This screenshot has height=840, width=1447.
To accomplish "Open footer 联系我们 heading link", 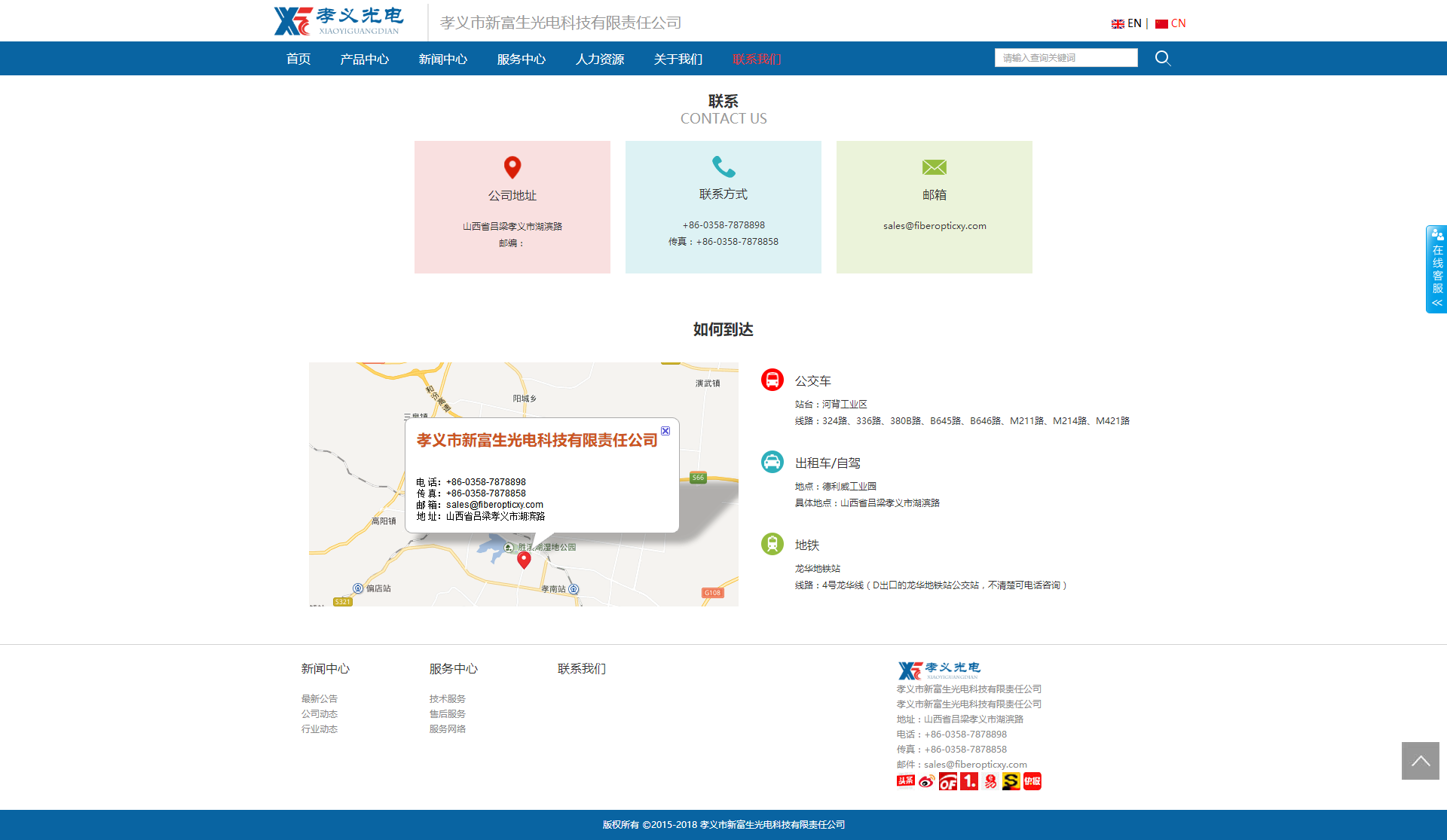I will pos(582,669).
